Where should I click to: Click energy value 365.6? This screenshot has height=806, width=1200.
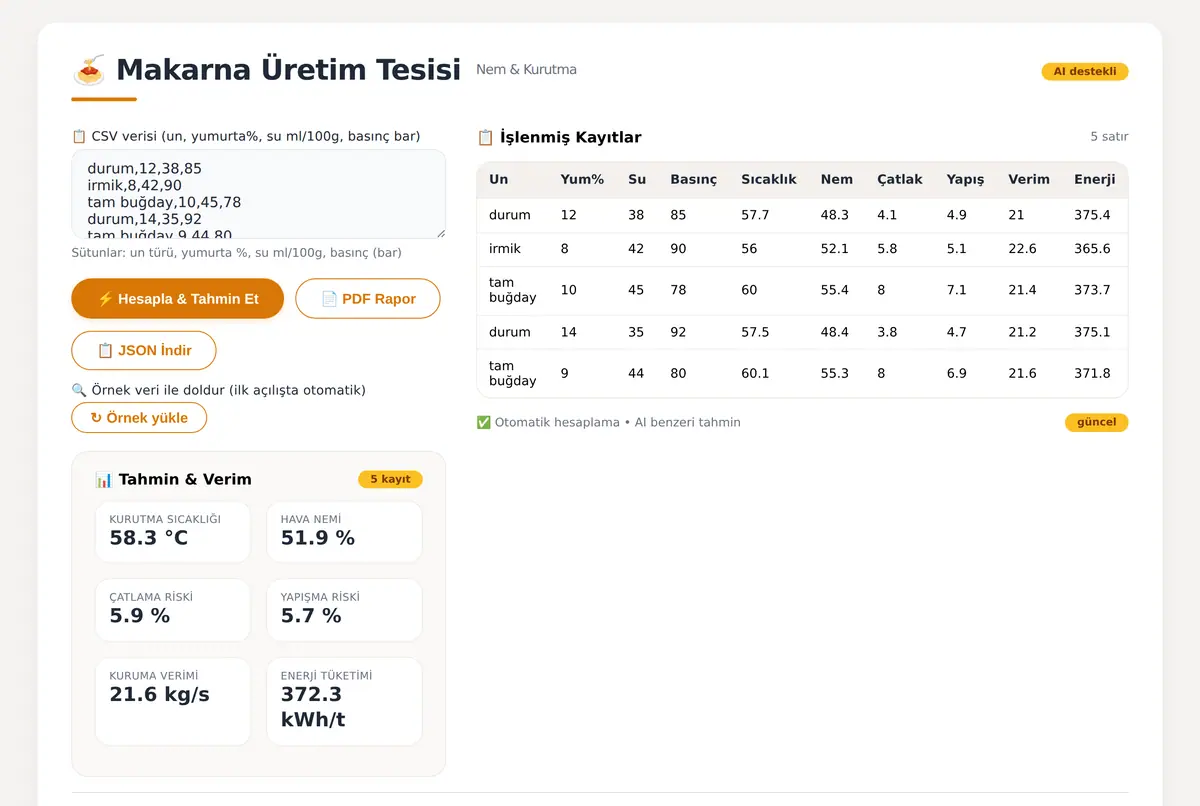pos(1092,249)
